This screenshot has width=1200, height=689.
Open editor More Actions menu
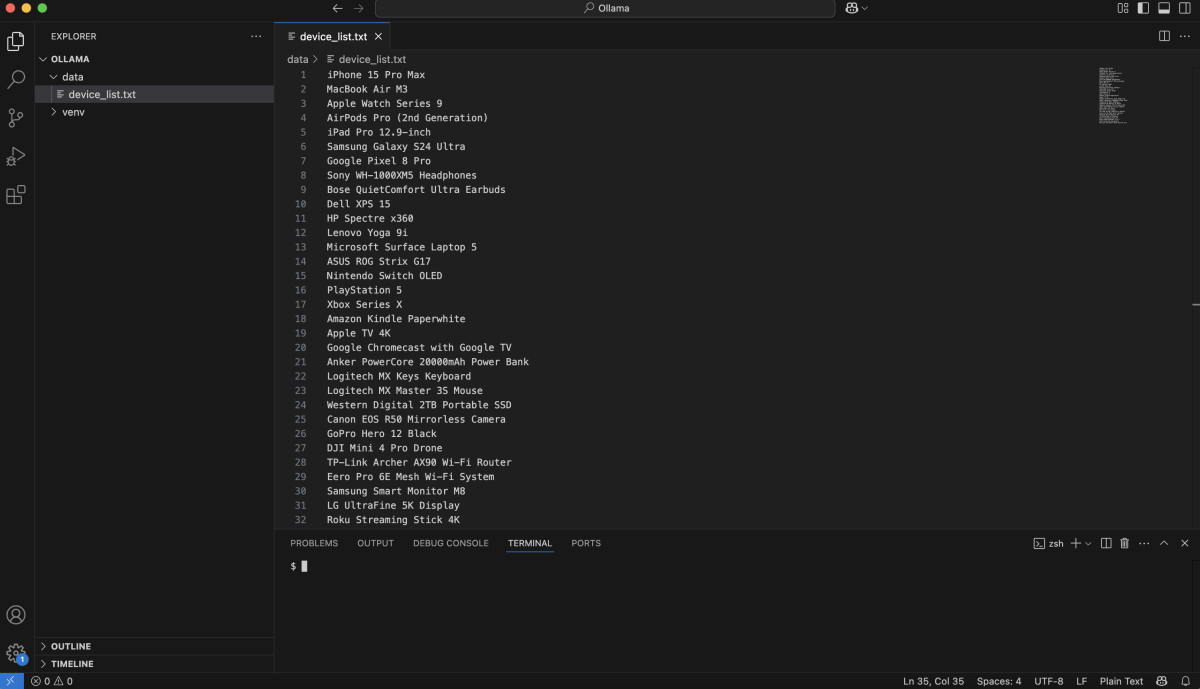point(1185,36)
